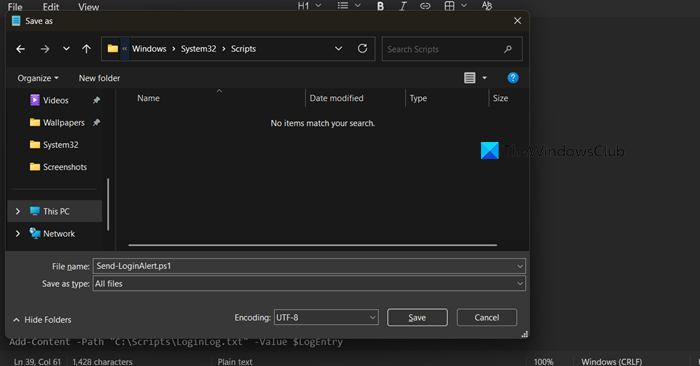Select Network in the sidebar
Viewport: 700px width, 366px height.
pyautogui.click(x=59, y=233)
